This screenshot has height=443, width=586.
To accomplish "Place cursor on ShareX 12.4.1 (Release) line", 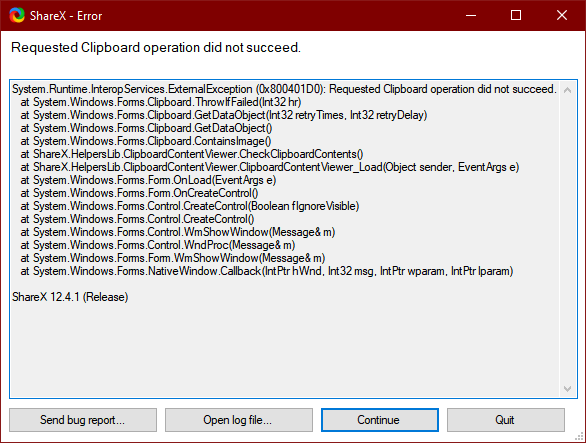I will click(70, 297).
